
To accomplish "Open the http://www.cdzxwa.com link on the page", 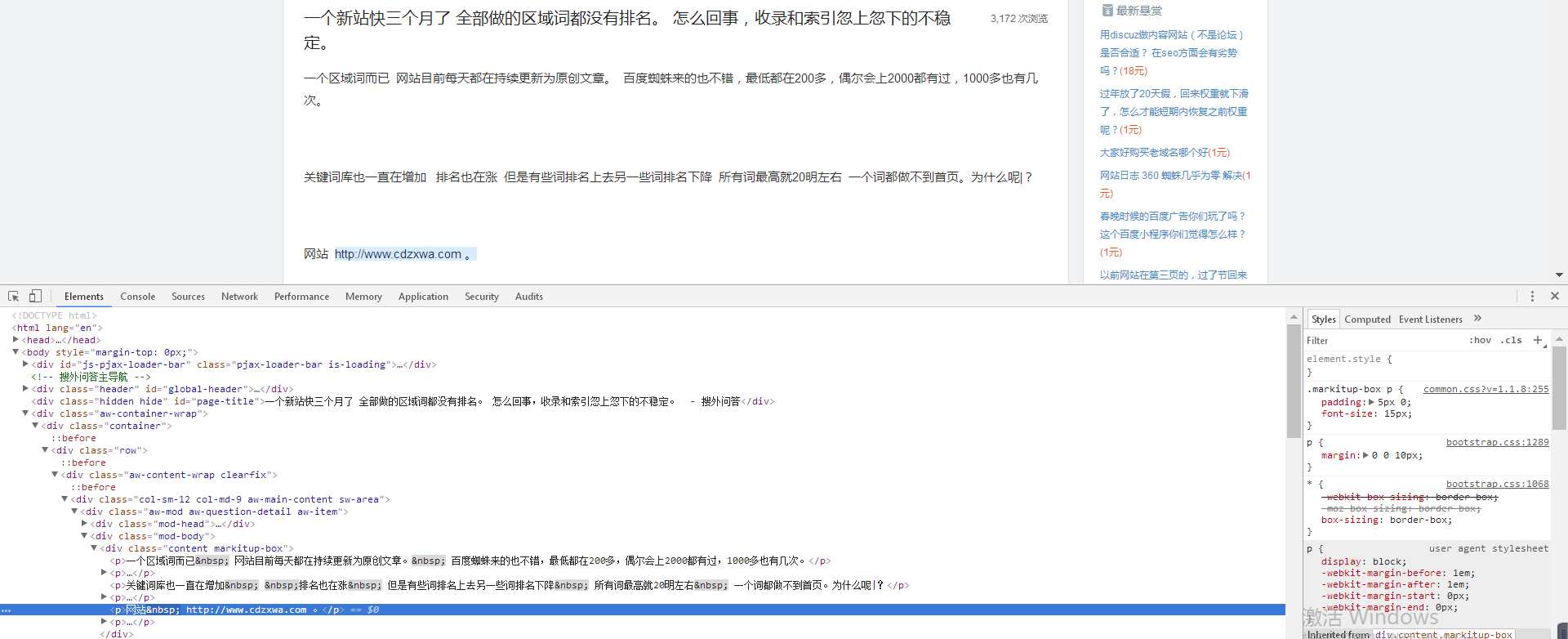I will (398, 254).
